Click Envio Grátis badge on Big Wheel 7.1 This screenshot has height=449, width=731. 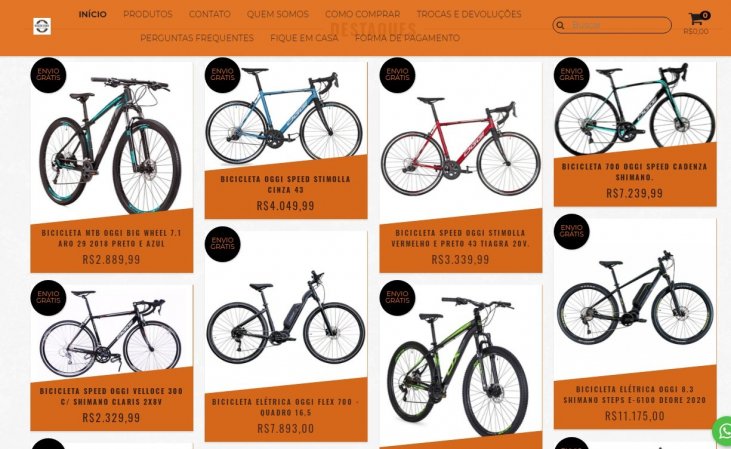(x=48, y=75)
